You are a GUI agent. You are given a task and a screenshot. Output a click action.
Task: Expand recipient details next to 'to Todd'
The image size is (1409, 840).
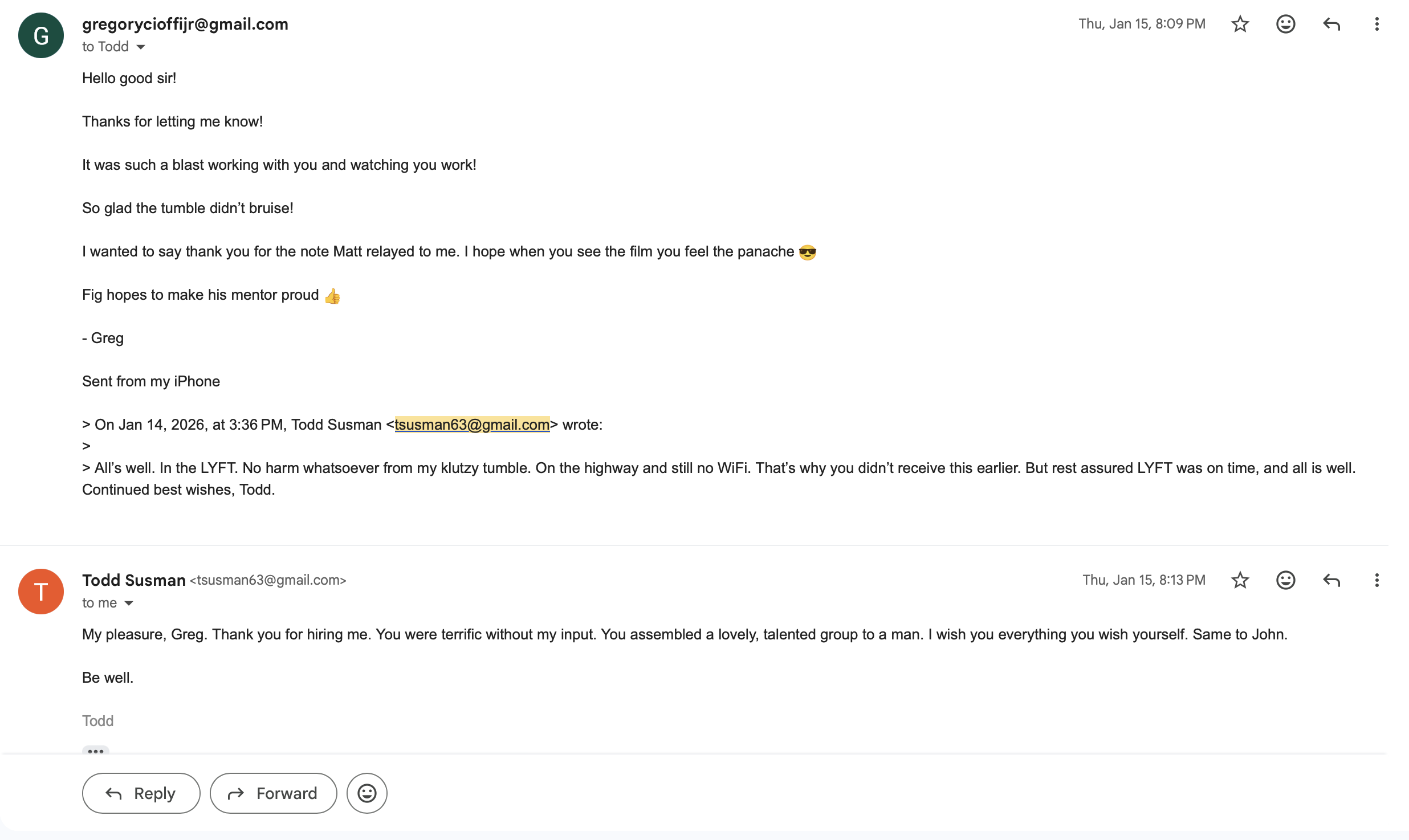pos(141,47)
